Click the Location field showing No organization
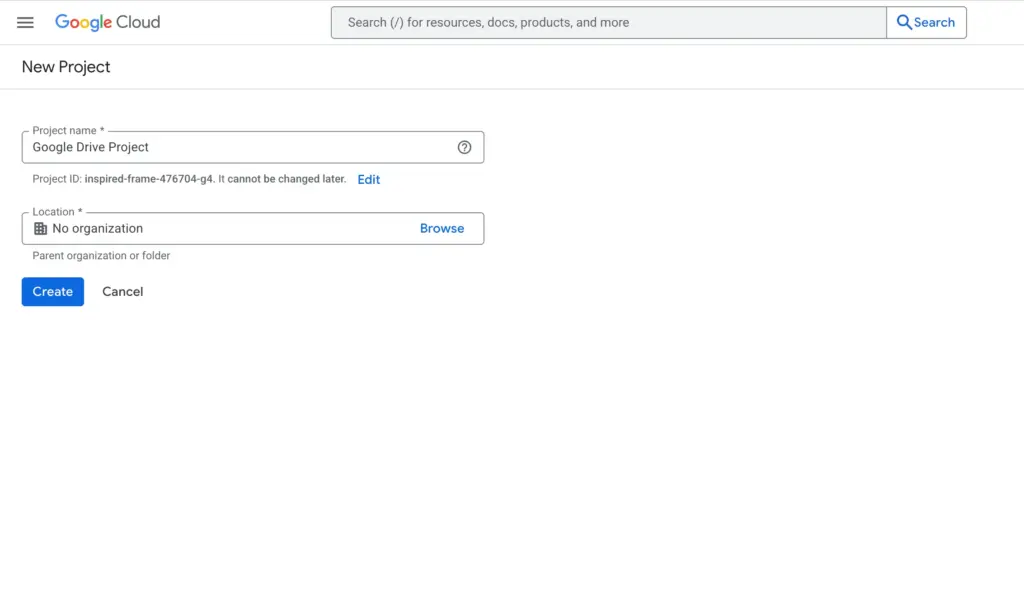The image size is (1024, 589). 220,228
